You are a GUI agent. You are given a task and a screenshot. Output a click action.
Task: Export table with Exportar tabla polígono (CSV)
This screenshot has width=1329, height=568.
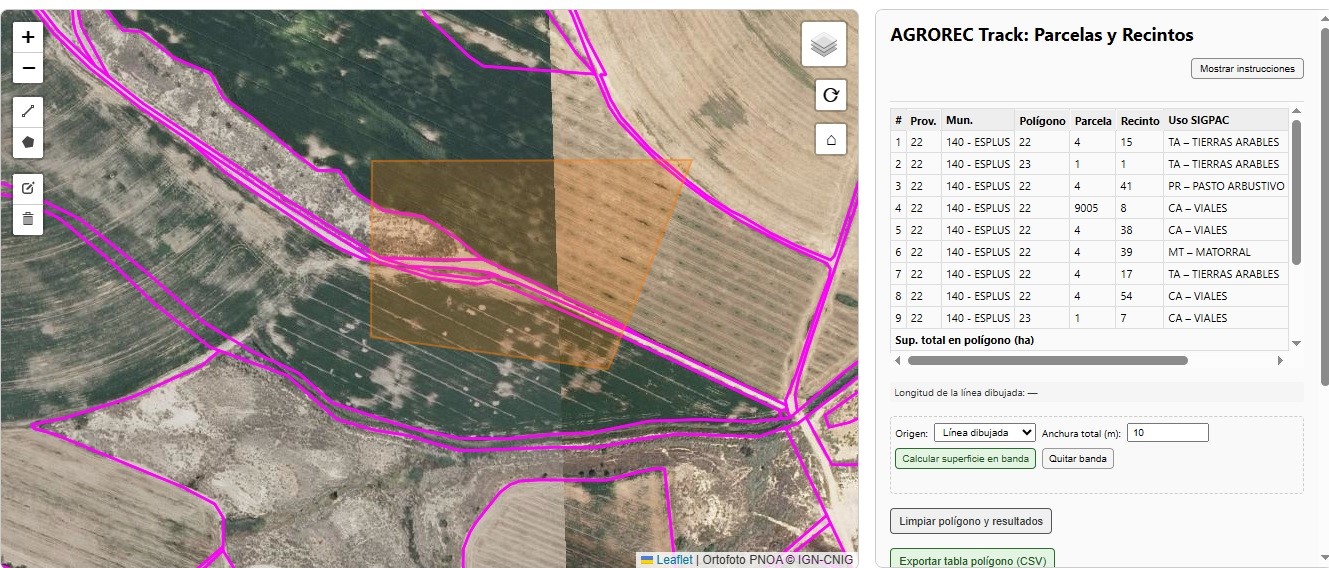point(971,560)
